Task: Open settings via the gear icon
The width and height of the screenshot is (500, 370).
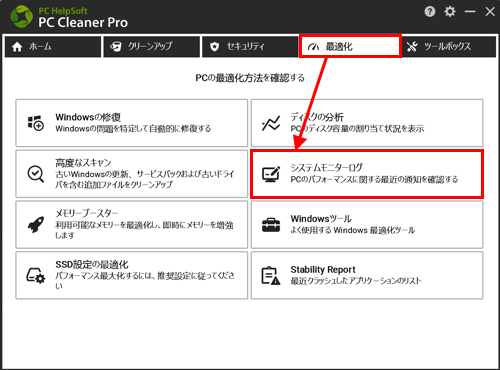Action: click(x=450, y=12)
